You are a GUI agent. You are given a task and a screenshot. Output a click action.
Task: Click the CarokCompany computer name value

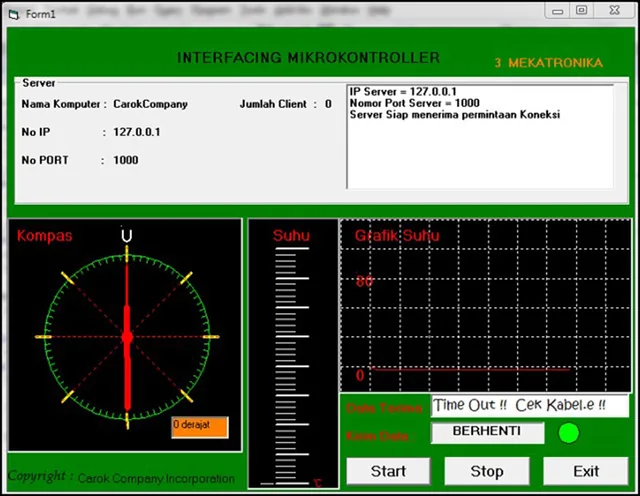150,105
